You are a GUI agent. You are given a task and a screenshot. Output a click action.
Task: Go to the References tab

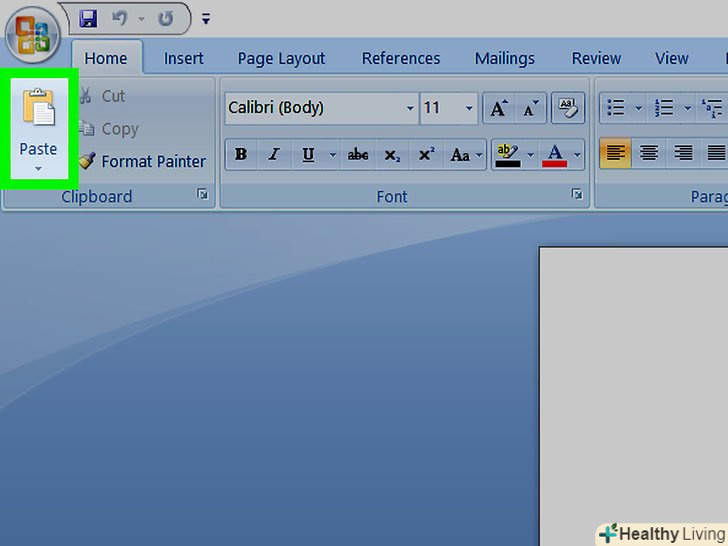point(401,58)
